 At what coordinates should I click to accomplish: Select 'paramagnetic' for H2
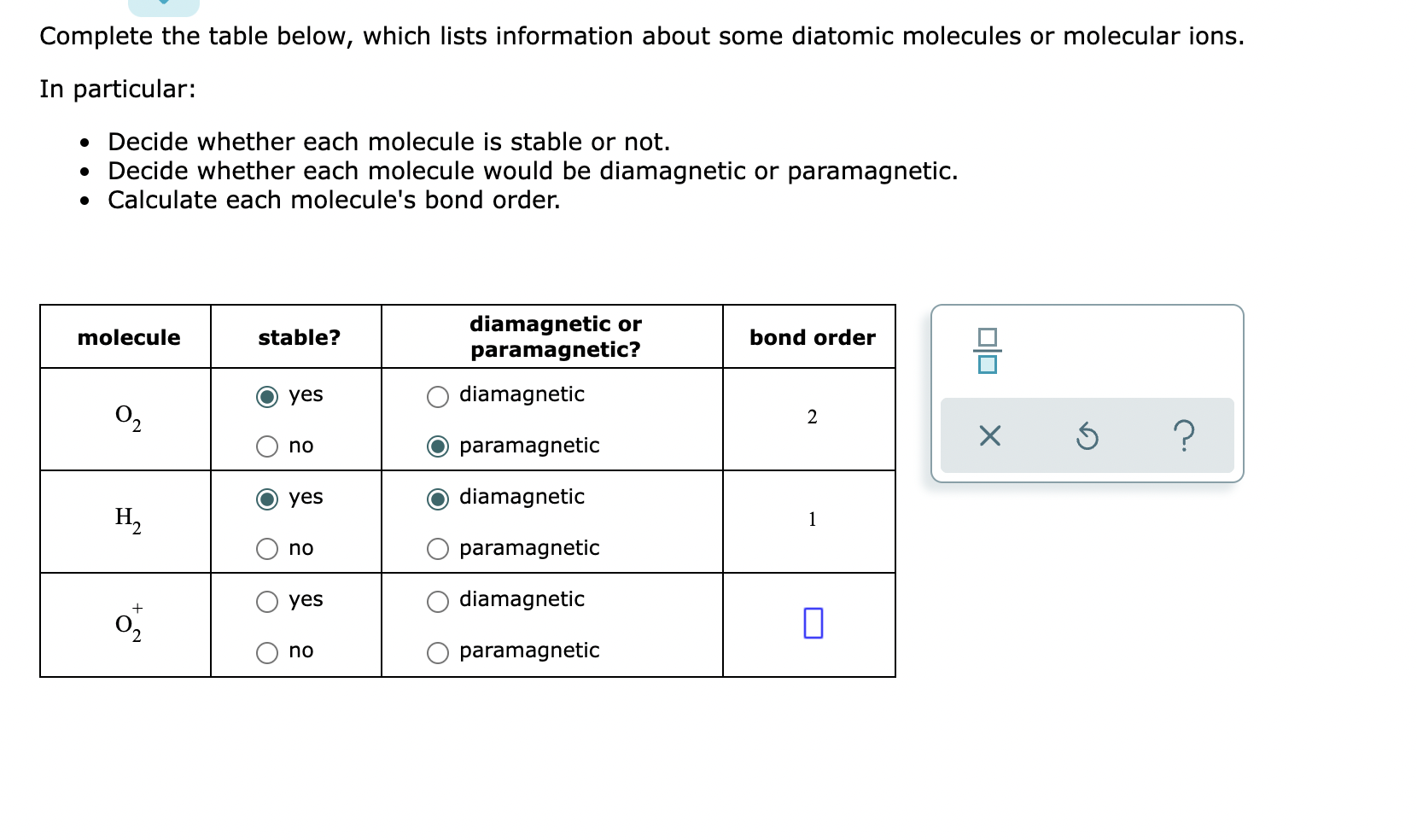point(437,548)
